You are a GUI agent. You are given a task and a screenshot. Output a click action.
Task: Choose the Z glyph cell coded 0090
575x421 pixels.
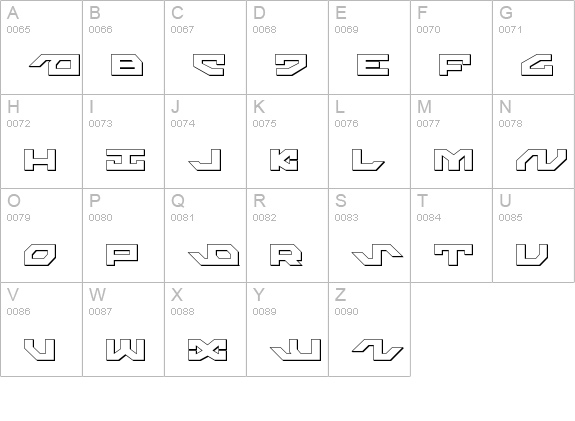(369, 329)
